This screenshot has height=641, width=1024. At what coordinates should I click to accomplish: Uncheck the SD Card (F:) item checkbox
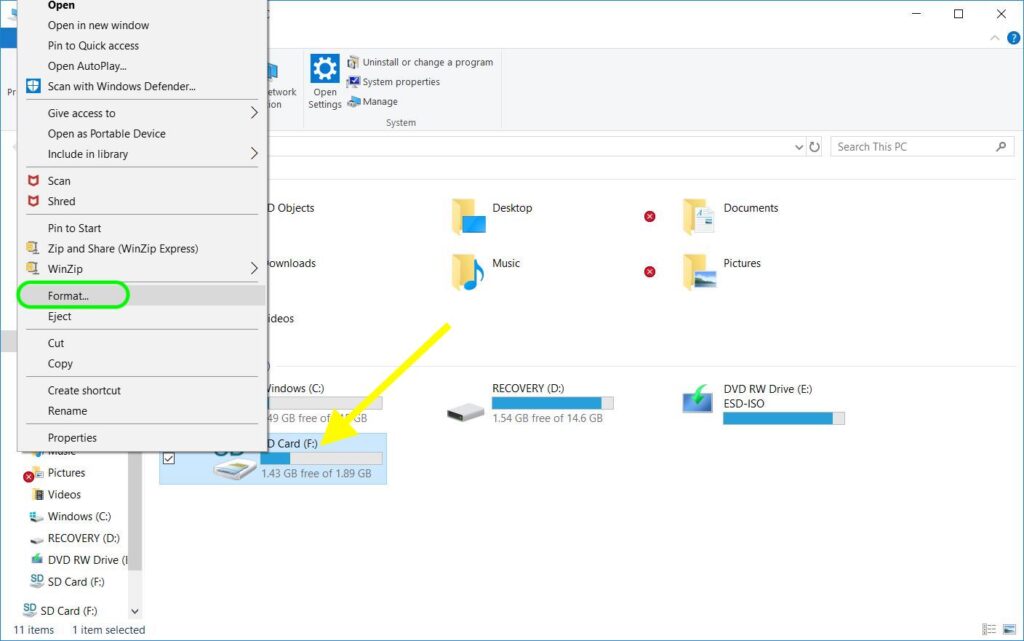coord(169,458)
